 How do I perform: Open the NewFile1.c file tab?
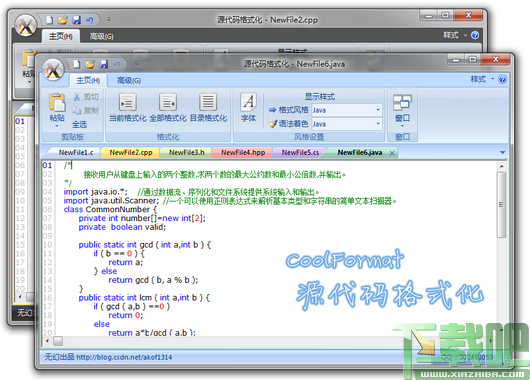point(76,152)
